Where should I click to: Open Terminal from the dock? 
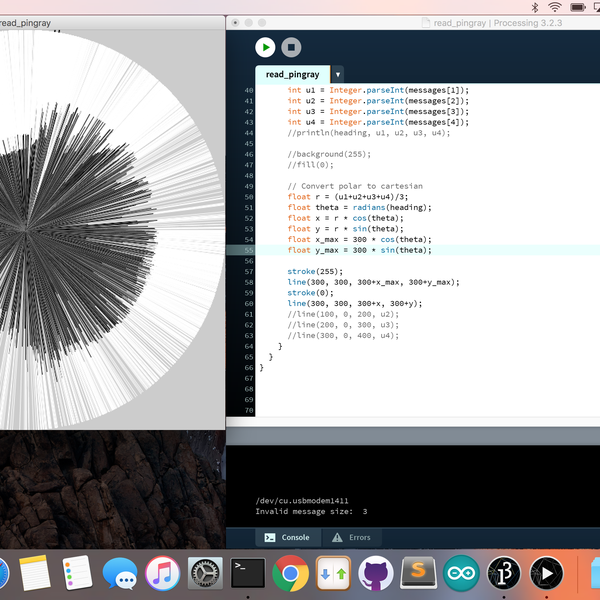click(x=247, y=574)
